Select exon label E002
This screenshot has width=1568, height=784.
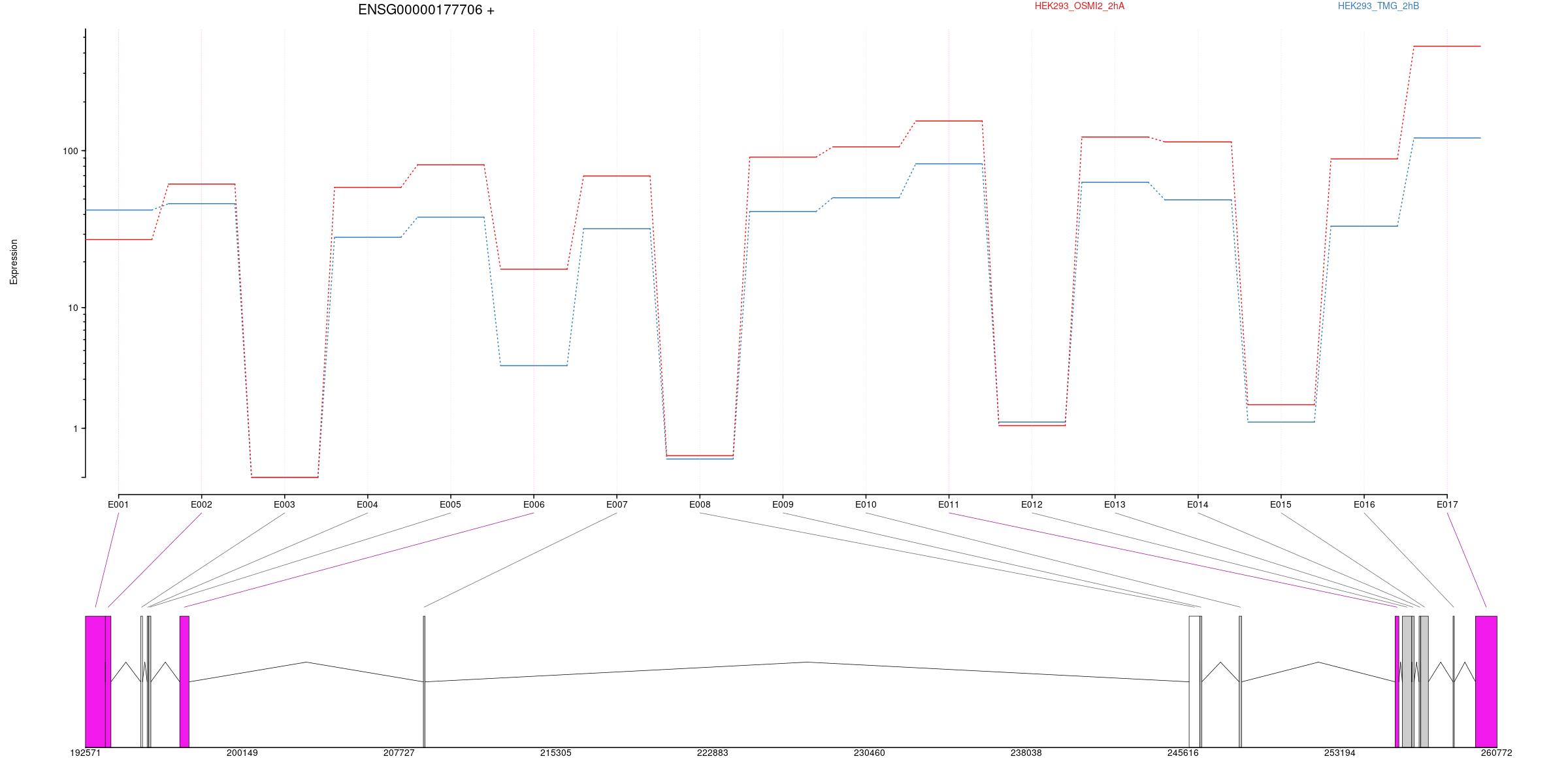point(201,504)
